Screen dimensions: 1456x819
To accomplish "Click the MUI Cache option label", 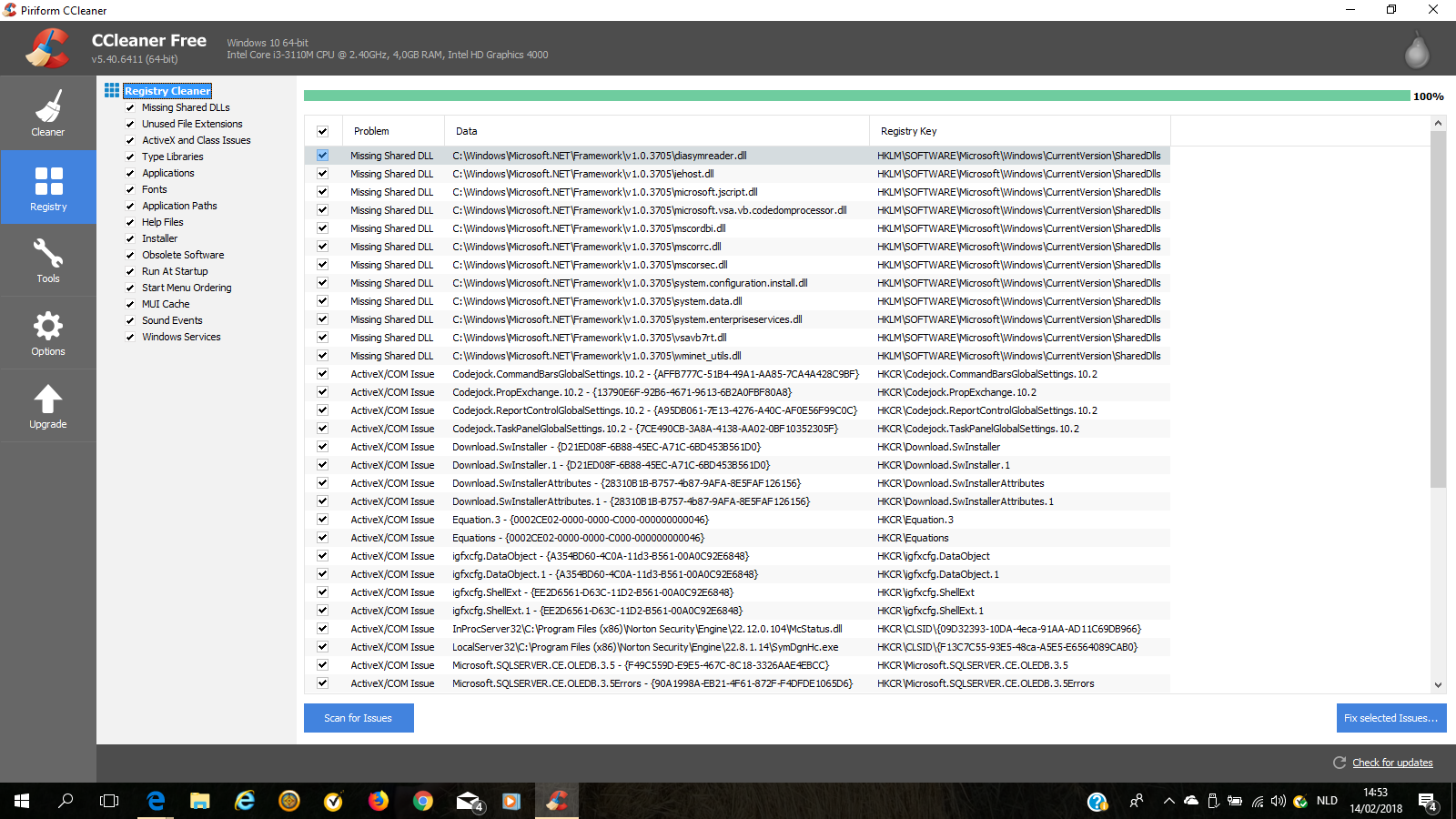I will pos(166,304).
